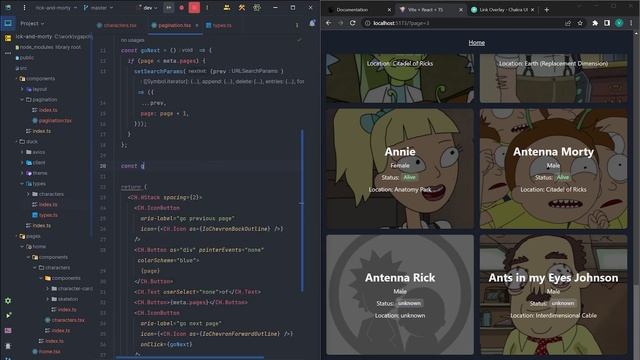Reload the browser page

(x=353, y=23)
